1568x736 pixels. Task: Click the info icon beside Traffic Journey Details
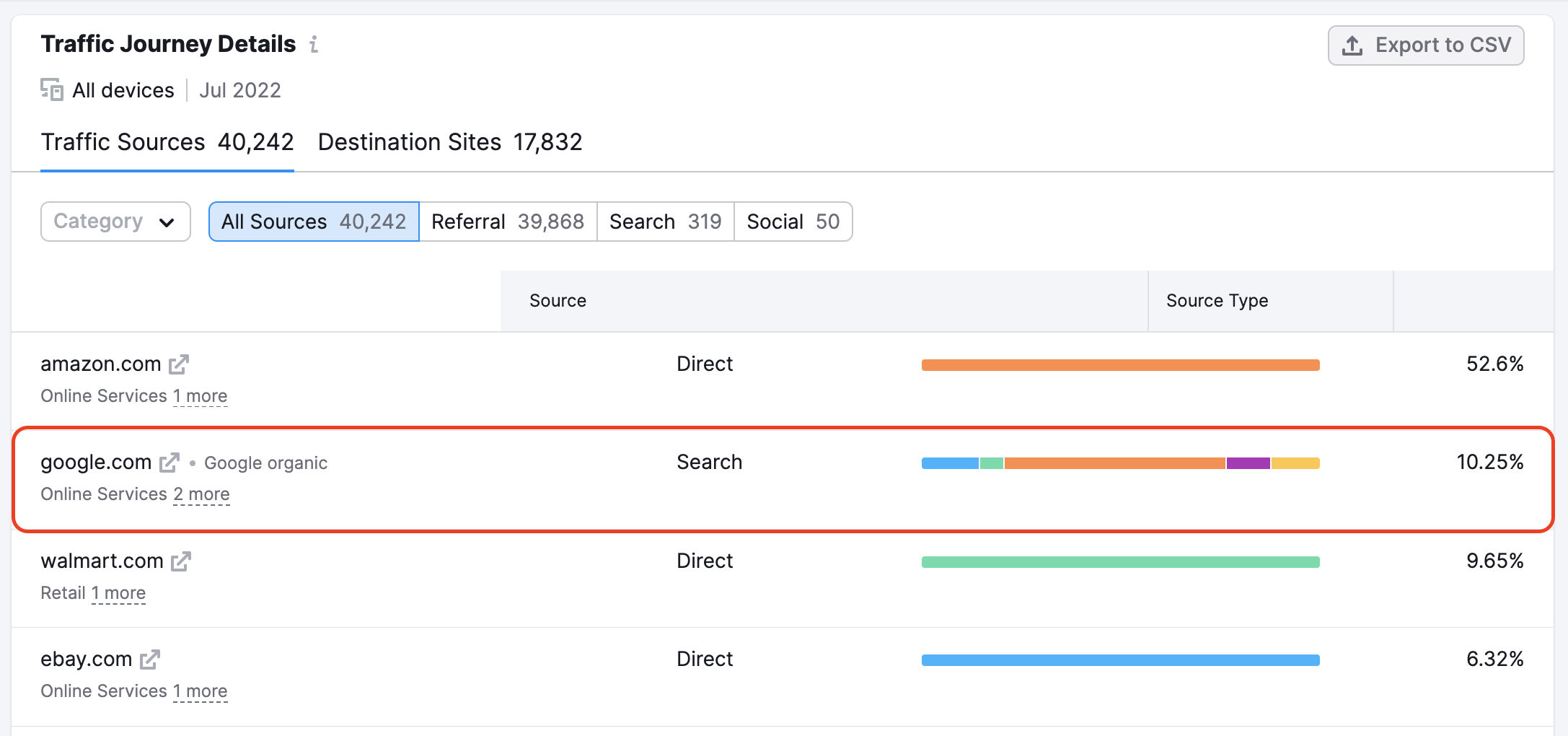[x=314, y=44]
